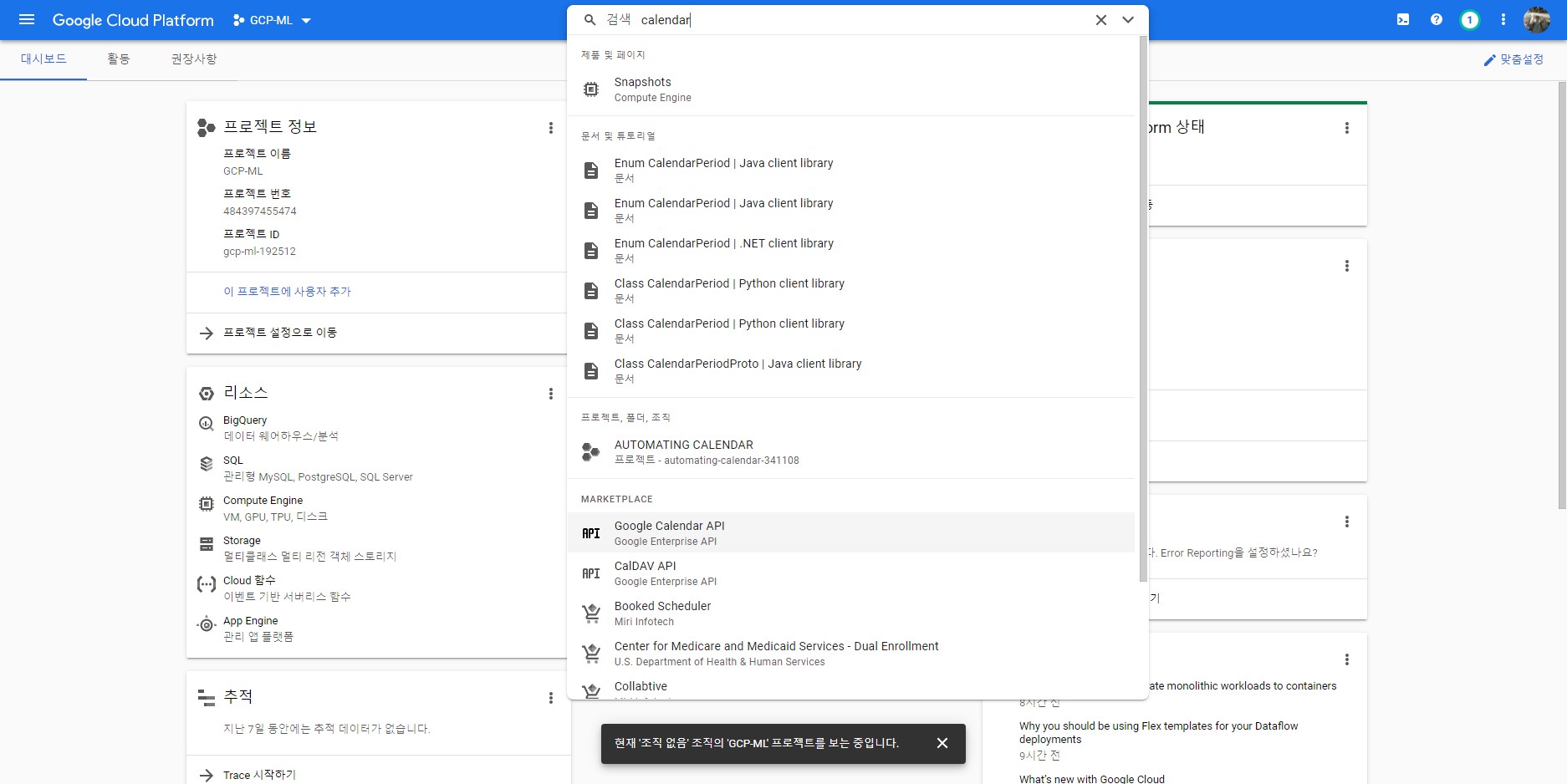This screenshot has width=1567, height=784.
Task: Clear the calendar search text
Action: pyautogui.click(x=1101, y=20)
